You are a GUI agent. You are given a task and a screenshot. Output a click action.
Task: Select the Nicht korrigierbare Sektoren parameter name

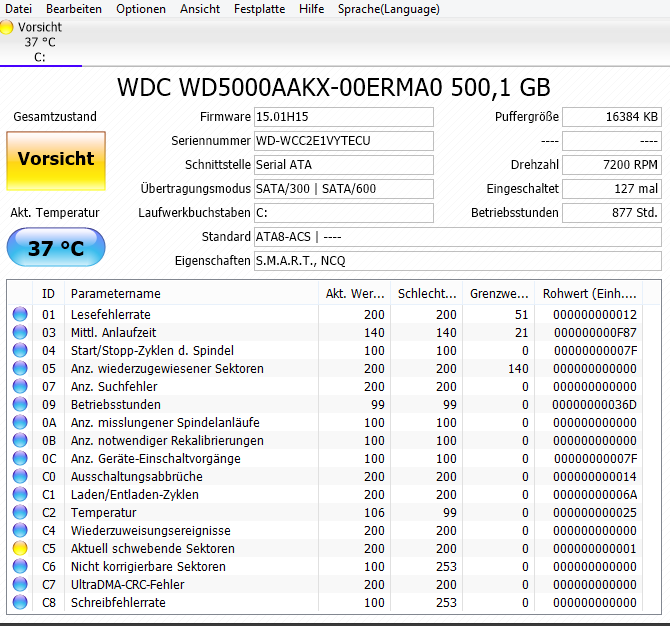coord(148,566)
